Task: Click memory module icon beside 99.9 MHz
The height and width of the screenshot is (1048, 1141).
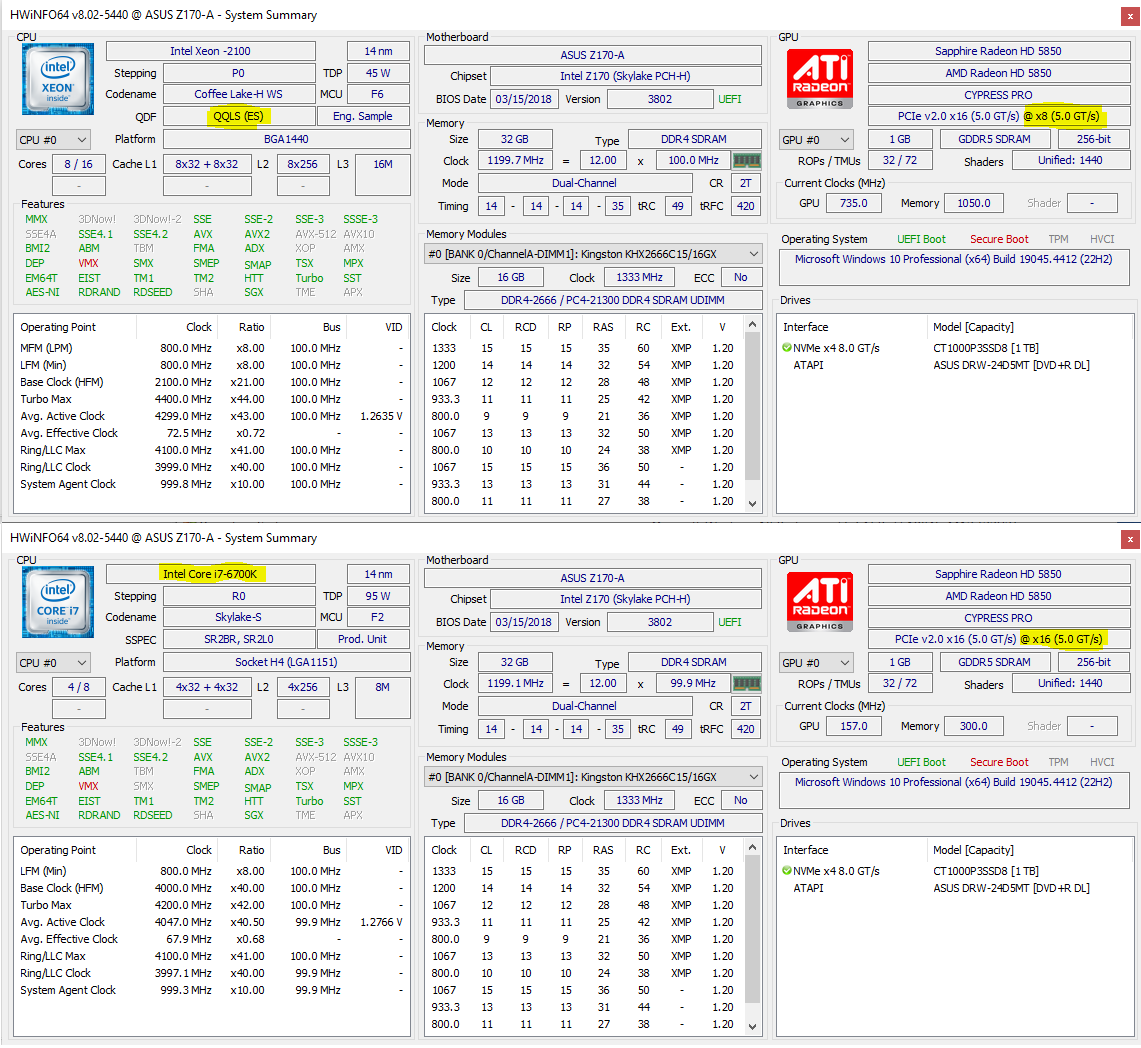Action: [746, 684]
